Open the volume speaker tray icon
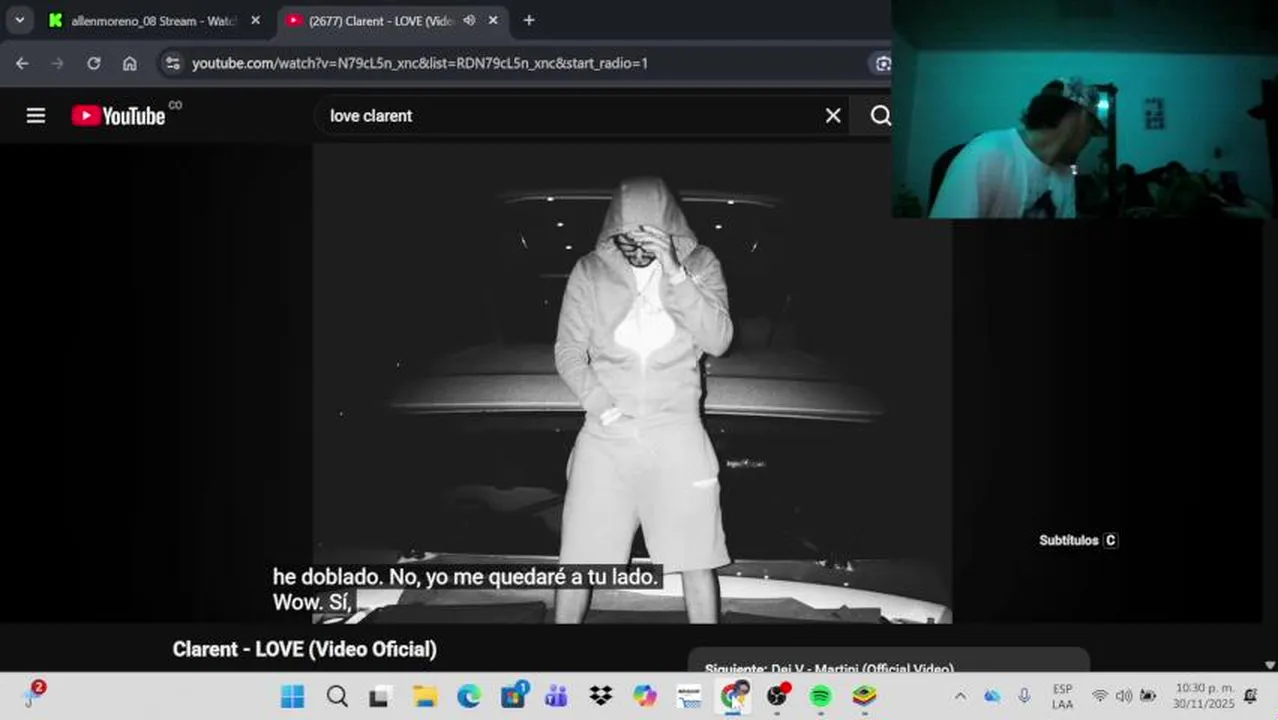This screenshot has height=720, width=1278. coord(1124,696)
